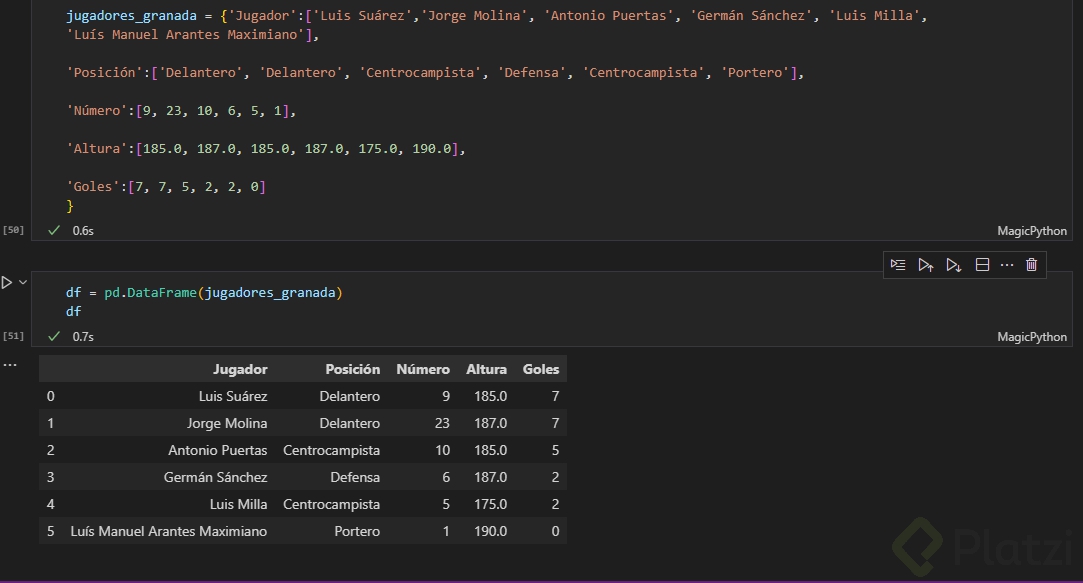Image resolution: width=1083 pixels, height=583 pixels.
Task: Execute cell and below toolbar icon
Action: tap(954, 265)
